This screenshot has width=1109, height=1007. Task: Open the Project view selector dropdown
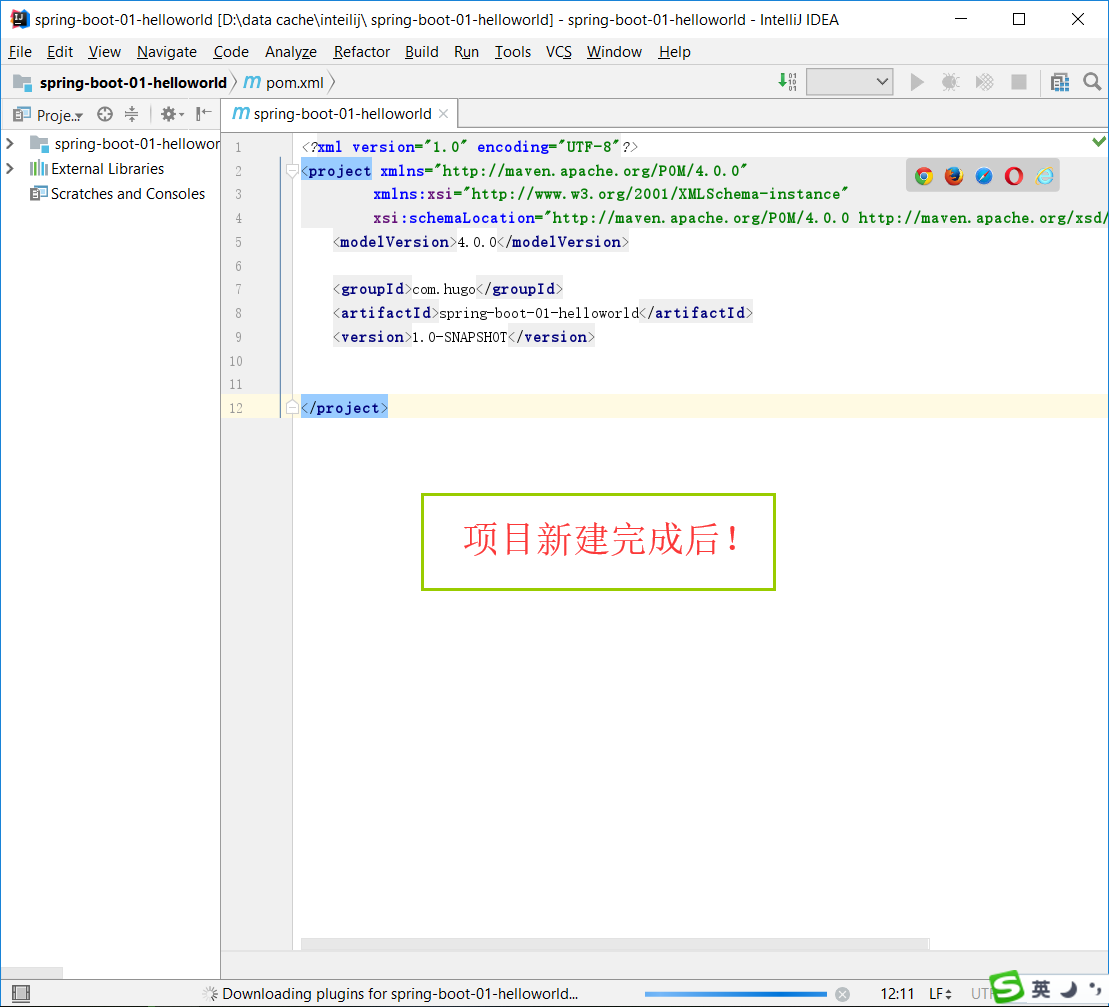point(59,115)
